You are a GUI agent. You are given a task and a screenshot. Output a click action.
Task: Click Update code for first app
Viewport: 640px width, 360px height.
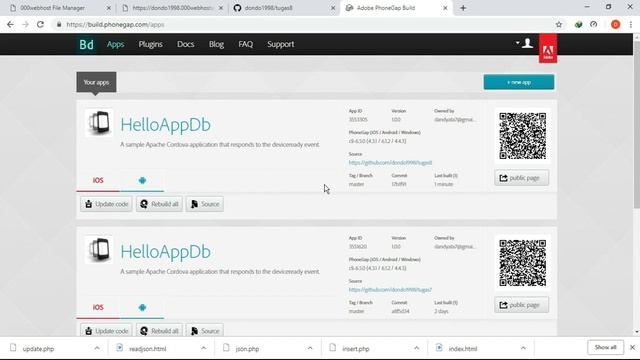coord(106,204)
